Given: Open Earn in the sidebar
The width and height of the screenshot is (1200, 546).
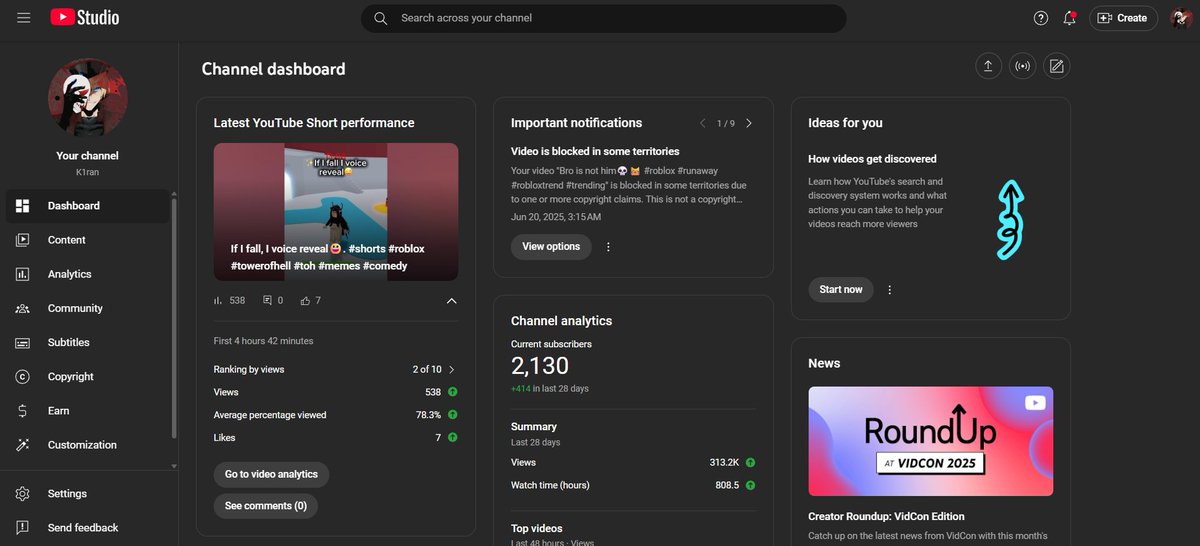Looking at the screenshot, I should point(87,411).
